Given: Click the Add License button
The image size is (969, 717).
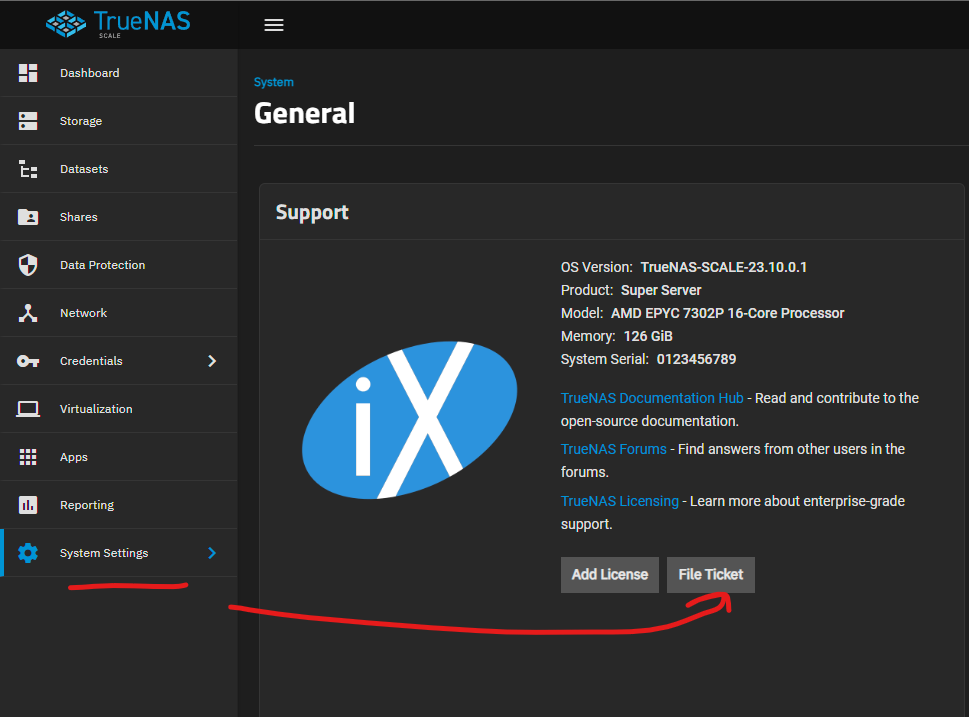Looking at the screenshot, I should (609, 575).
